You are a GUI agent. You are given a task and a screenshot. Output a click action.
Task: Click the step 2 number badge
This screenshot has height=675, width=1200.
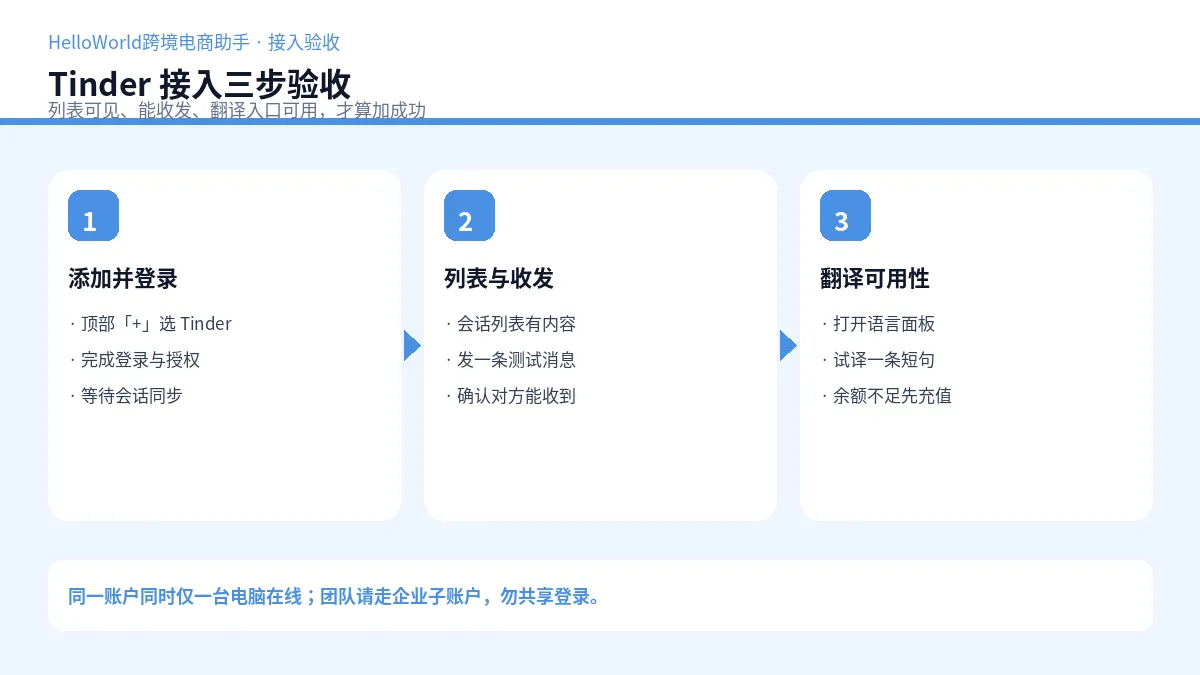[x=469, y=215]
